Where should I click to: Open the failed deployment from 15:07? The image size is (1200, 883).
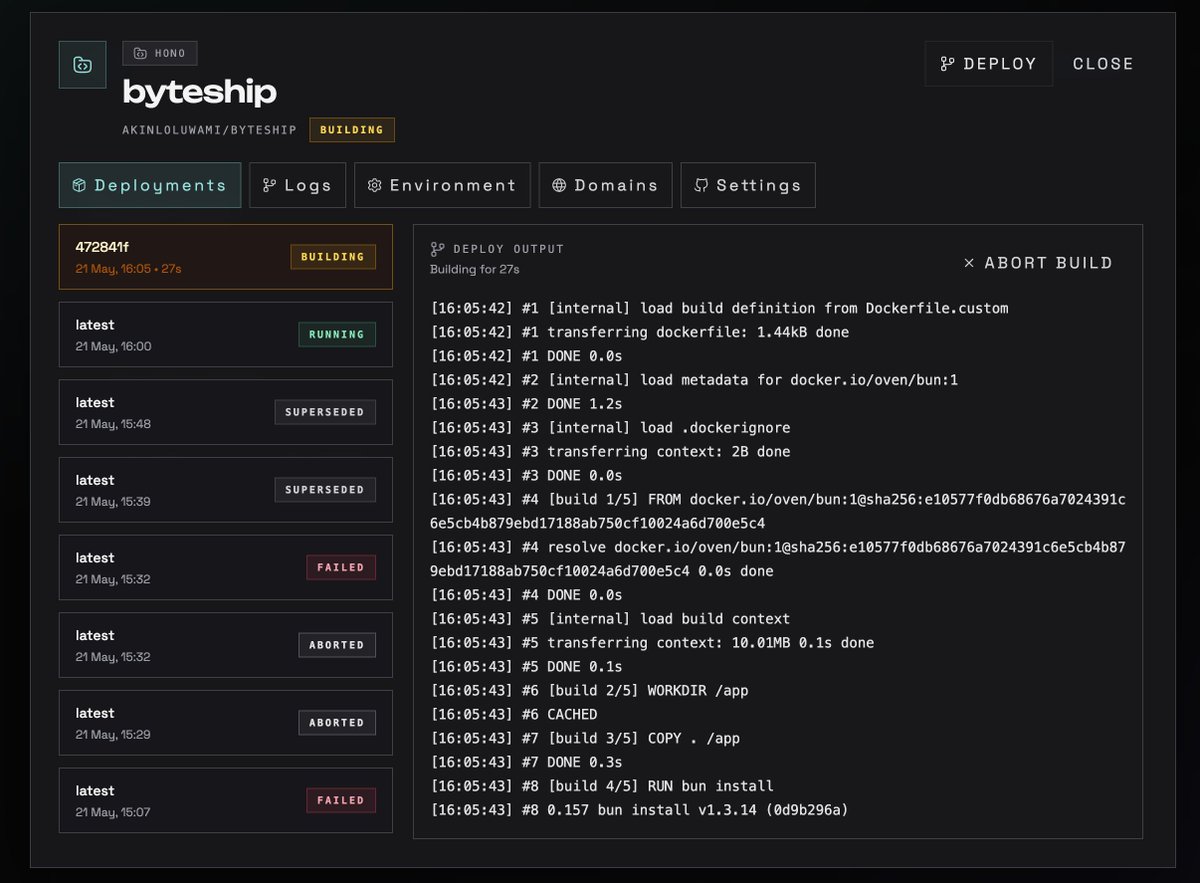pyautogui.click(x=226, y=800)
